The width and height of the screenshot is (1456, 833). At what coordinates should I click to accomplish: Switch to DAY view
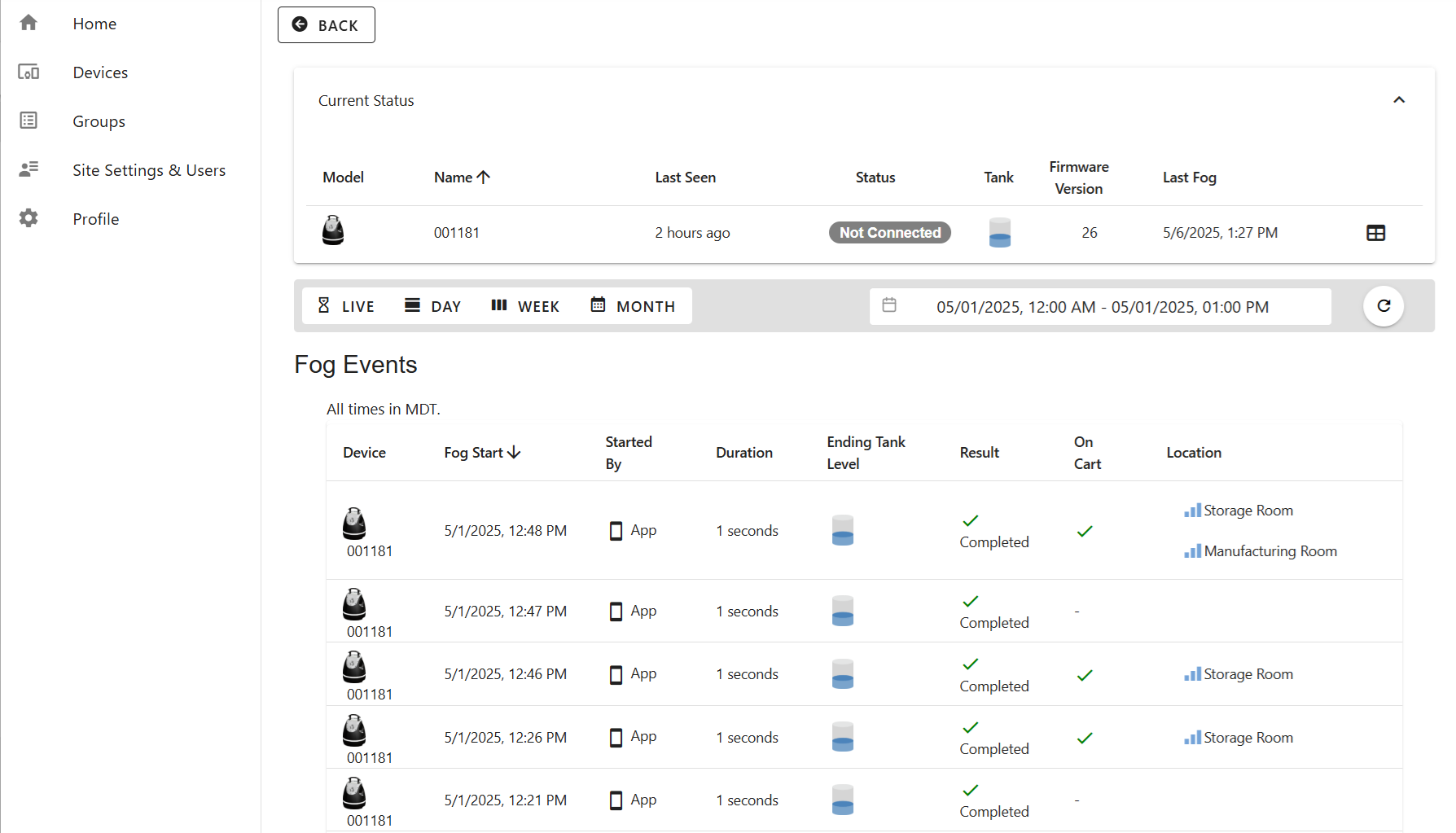tap(432, 306)
